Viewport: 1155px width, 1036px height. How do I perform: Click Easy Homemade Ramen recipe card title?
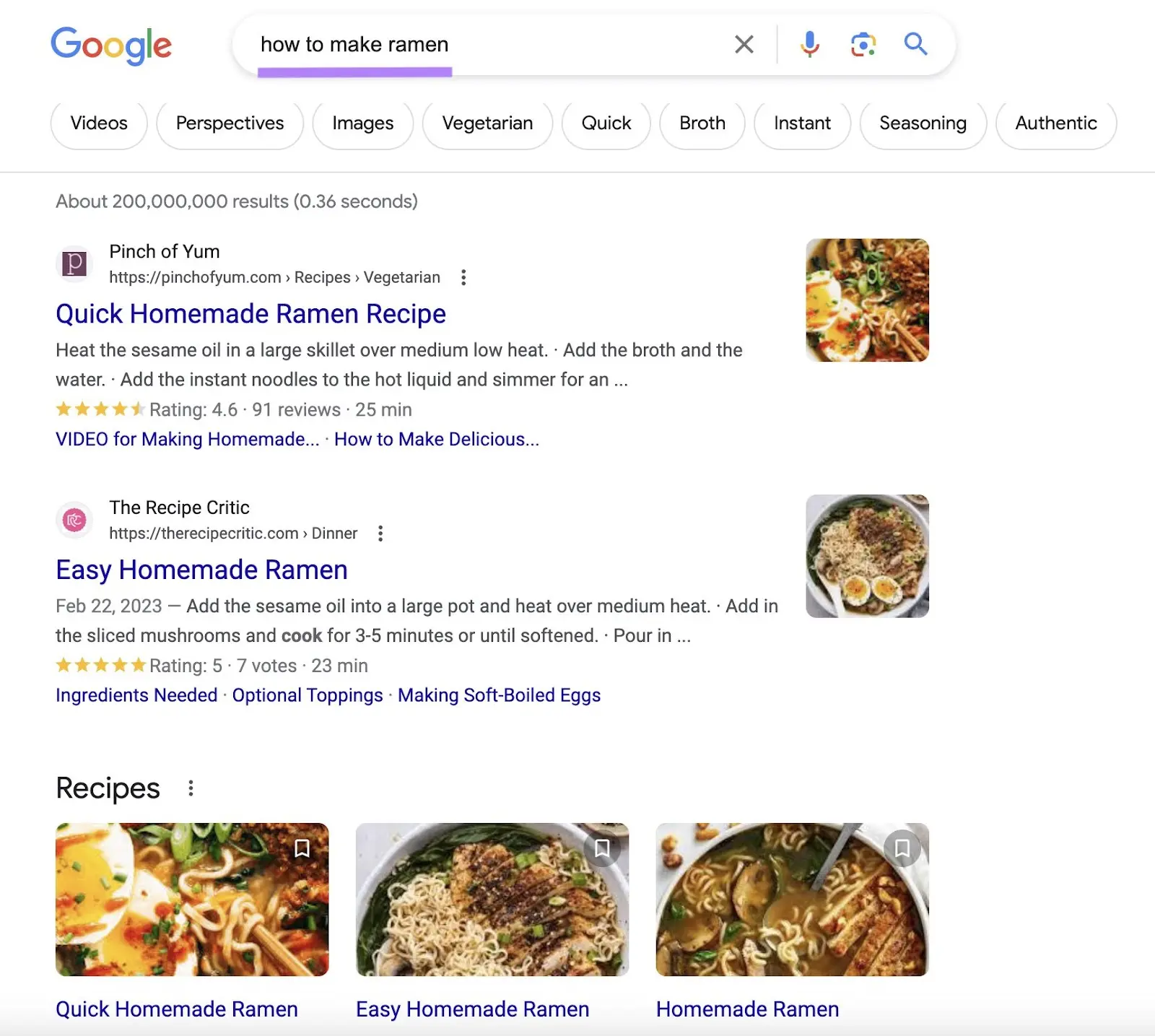[473, 1009]
